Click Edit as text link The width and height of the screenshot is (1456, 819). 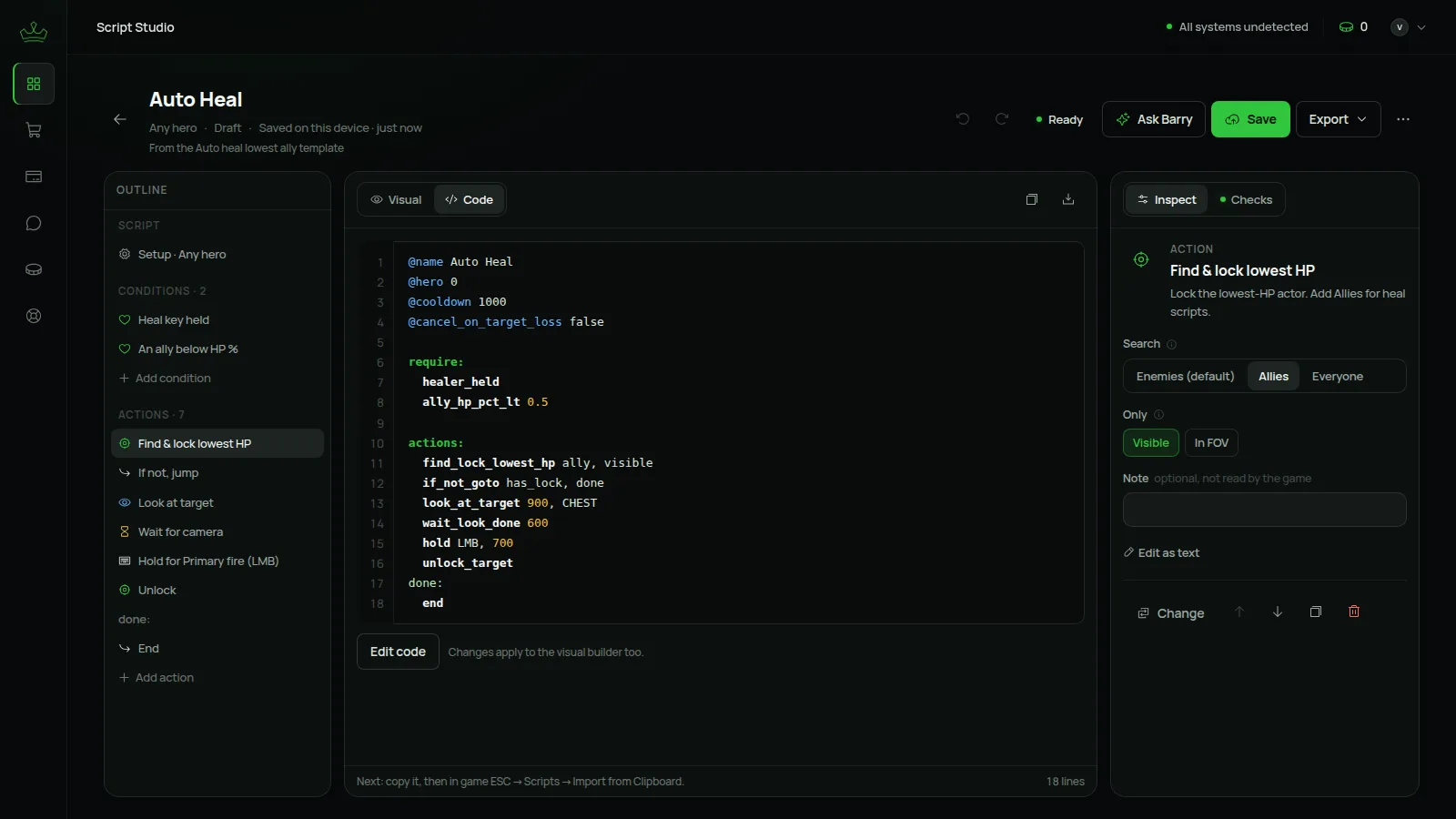click(x=1161, y=552)
